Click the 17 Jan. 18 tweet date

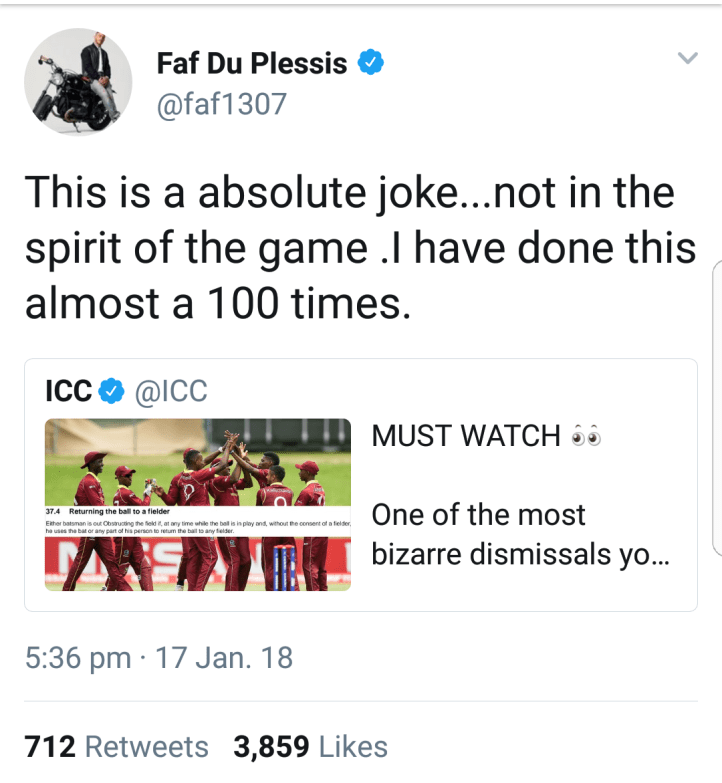click(224, 657)
